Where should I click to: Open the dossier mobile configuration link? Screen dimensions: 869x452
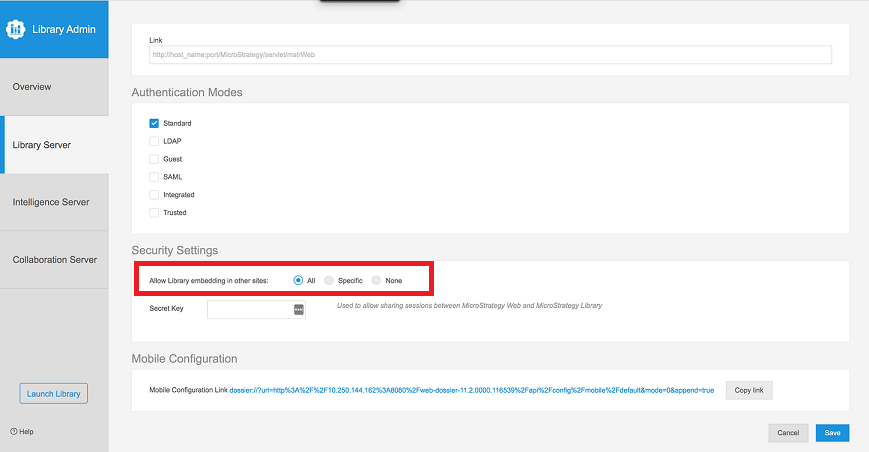(472, 391)
